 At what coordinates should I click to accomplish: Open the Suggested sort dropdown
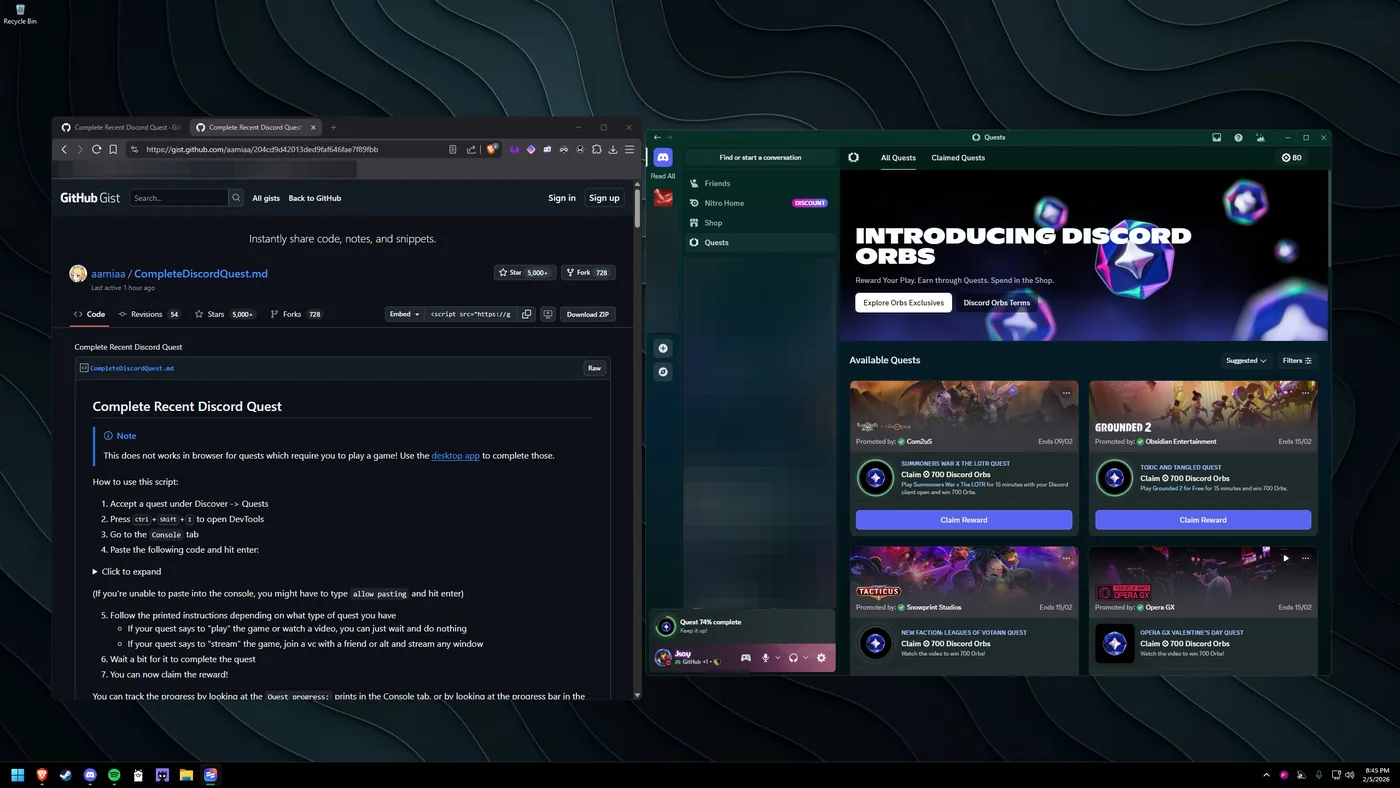point(1246,360)
